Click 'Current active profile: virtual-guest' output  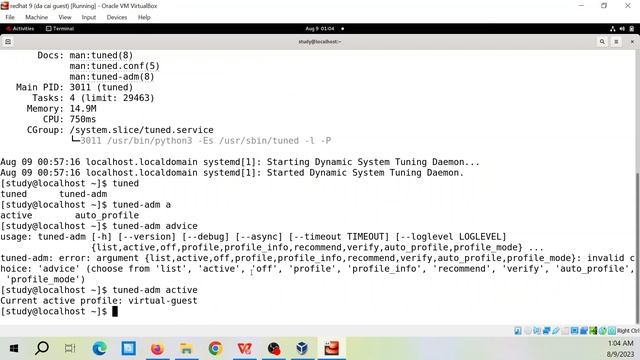(99, 300)
